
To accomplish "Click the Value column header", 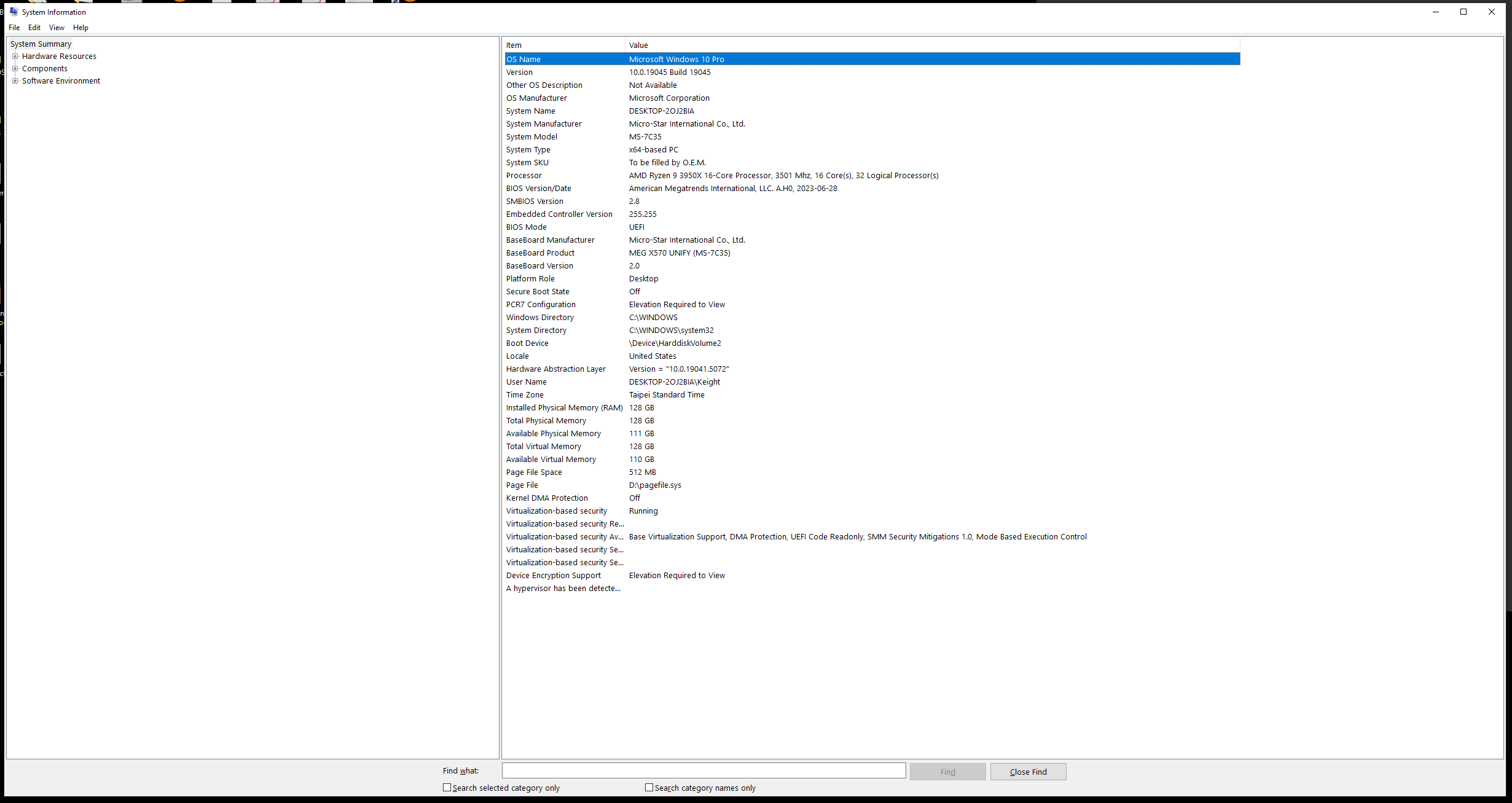I will point(933,45).
